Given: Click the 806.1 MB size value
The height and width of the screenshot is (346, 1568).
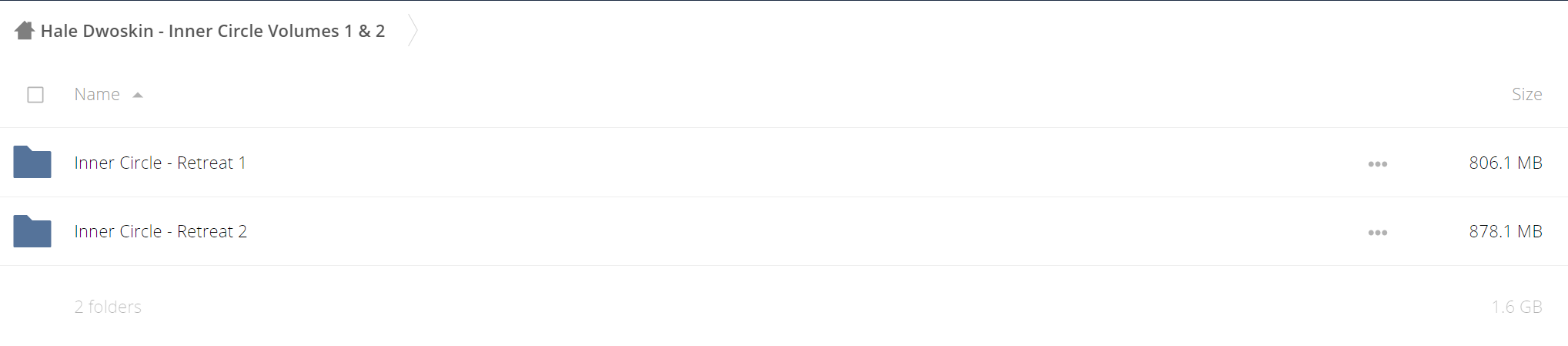Looking at the screenshot, I should [1506, 163].
